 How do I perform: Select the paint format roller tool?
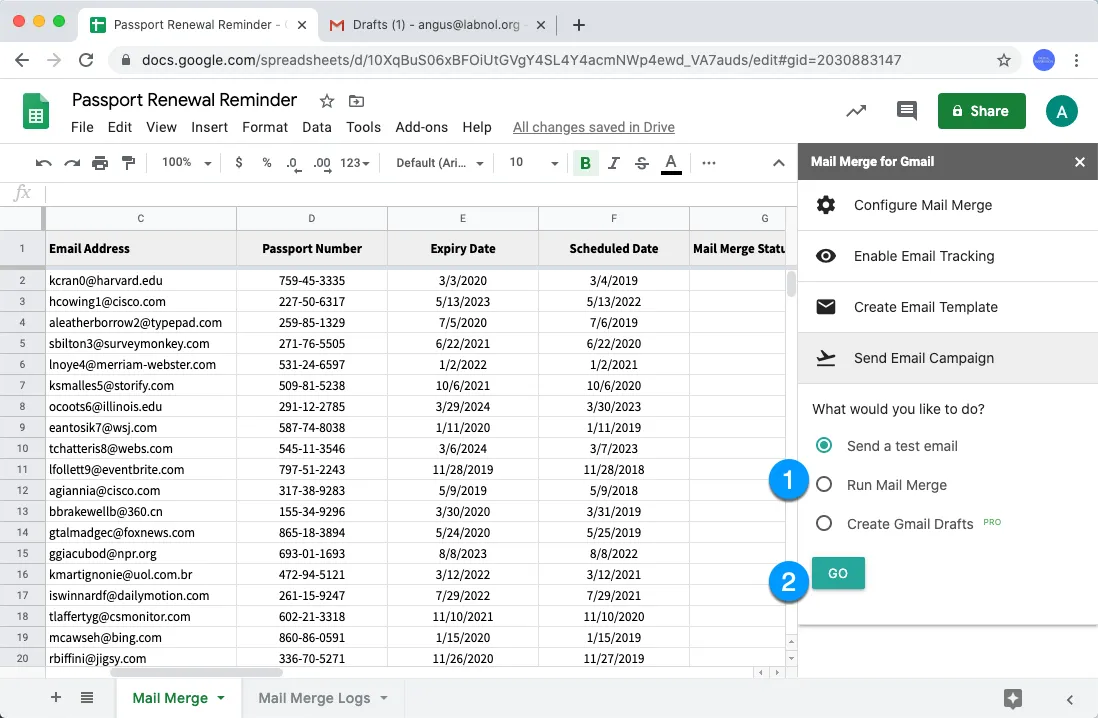pyautogui.click(x=128, y=163)
